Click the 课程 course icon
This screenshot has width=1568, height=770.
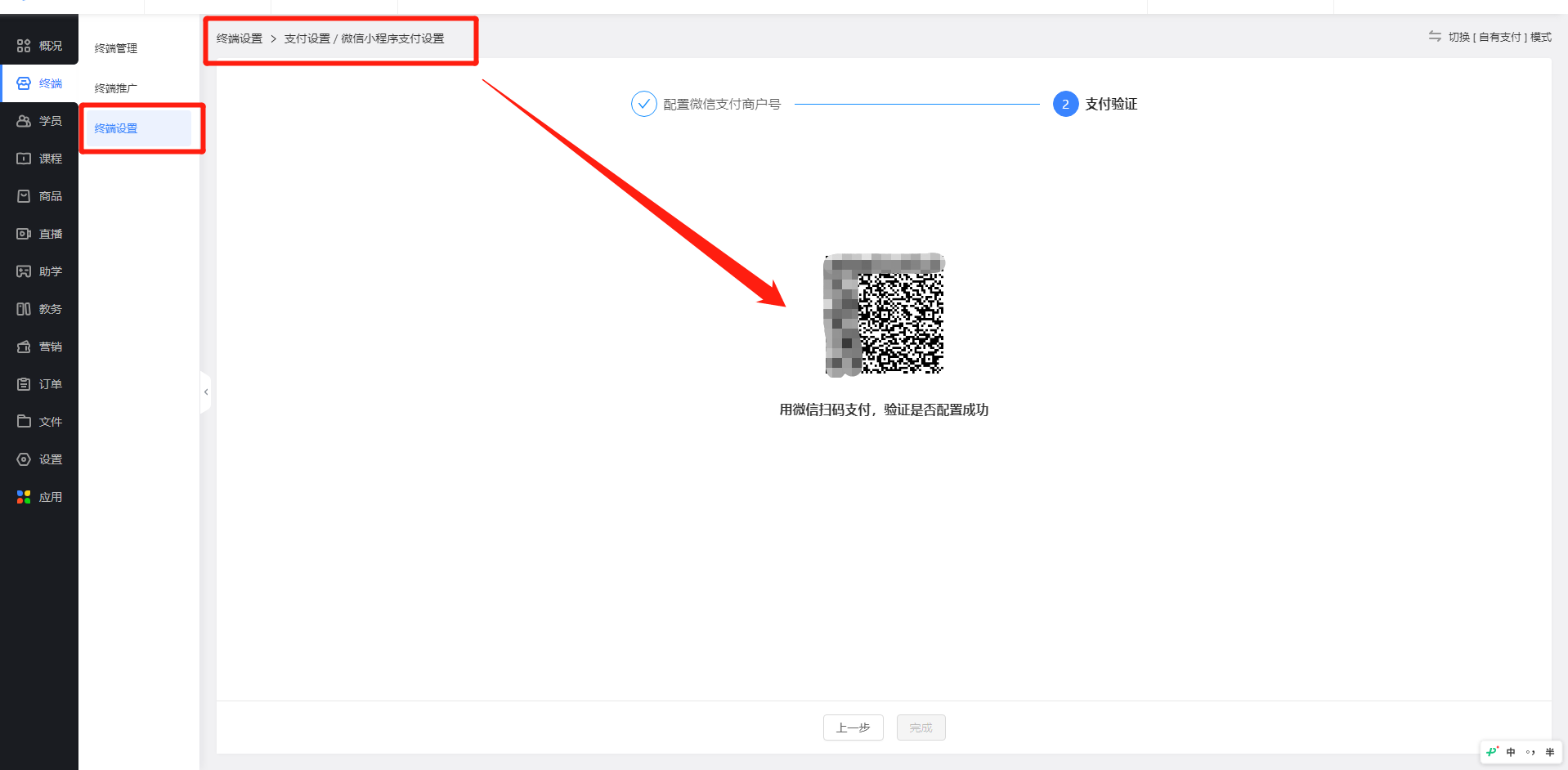tap(24, 159)
